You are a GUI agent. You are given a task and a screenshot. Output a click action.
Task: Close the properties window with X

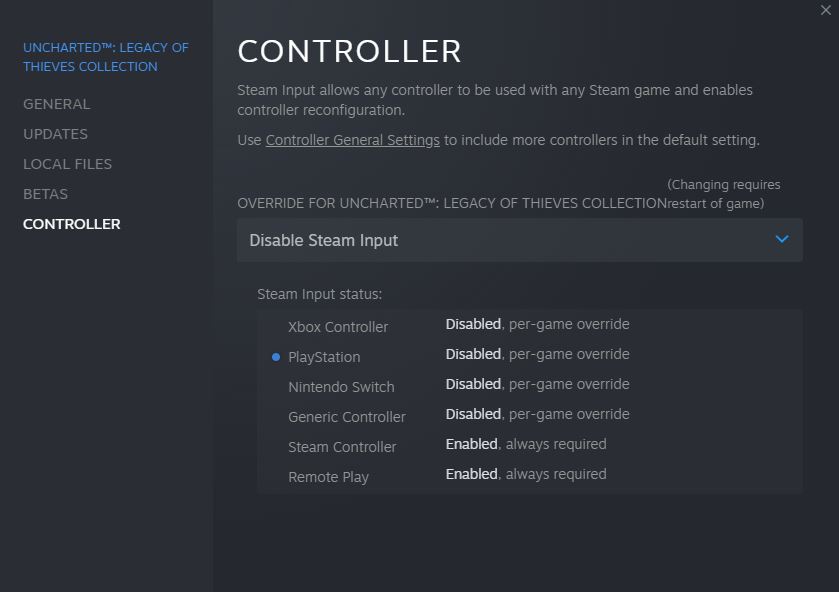click(826, 10)
